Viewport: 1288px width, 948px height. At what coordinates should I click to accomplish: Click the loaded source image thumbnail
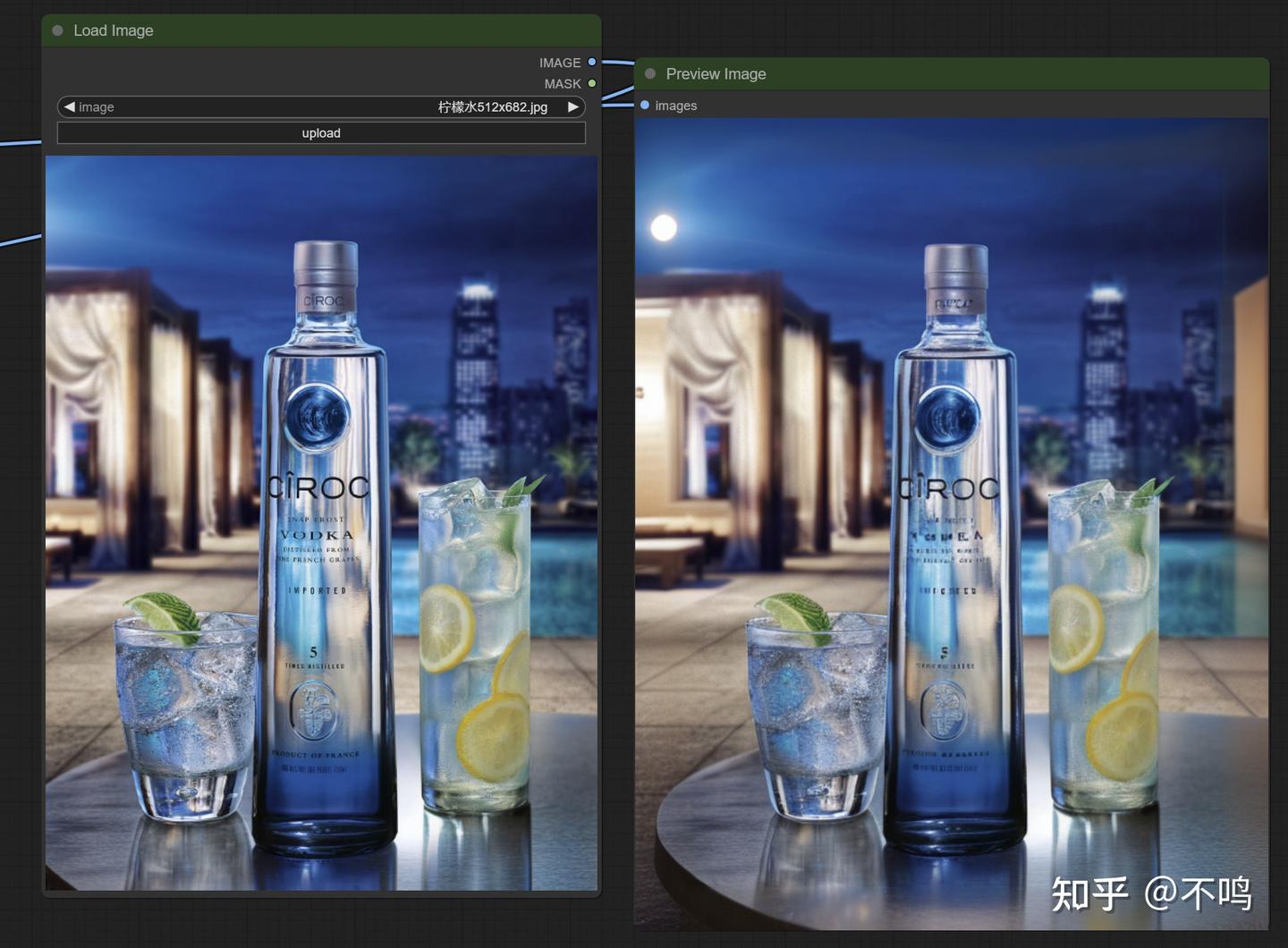coord(321,523)
